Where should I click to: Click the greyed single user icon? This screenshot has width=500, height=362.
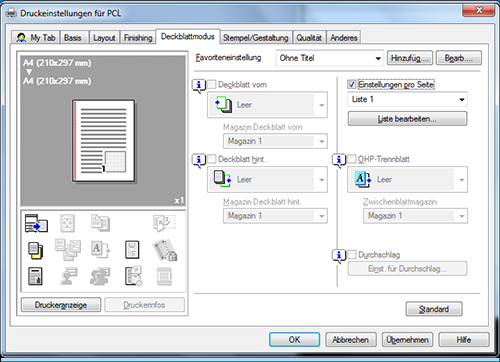(69, 276)
